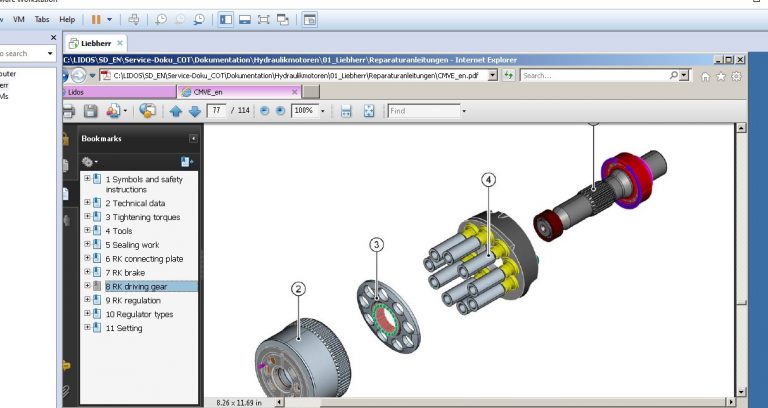The height and width of the screenshot is (408, 768).
Task: Select bookmark 9 RK regulation
Action: 133,300
